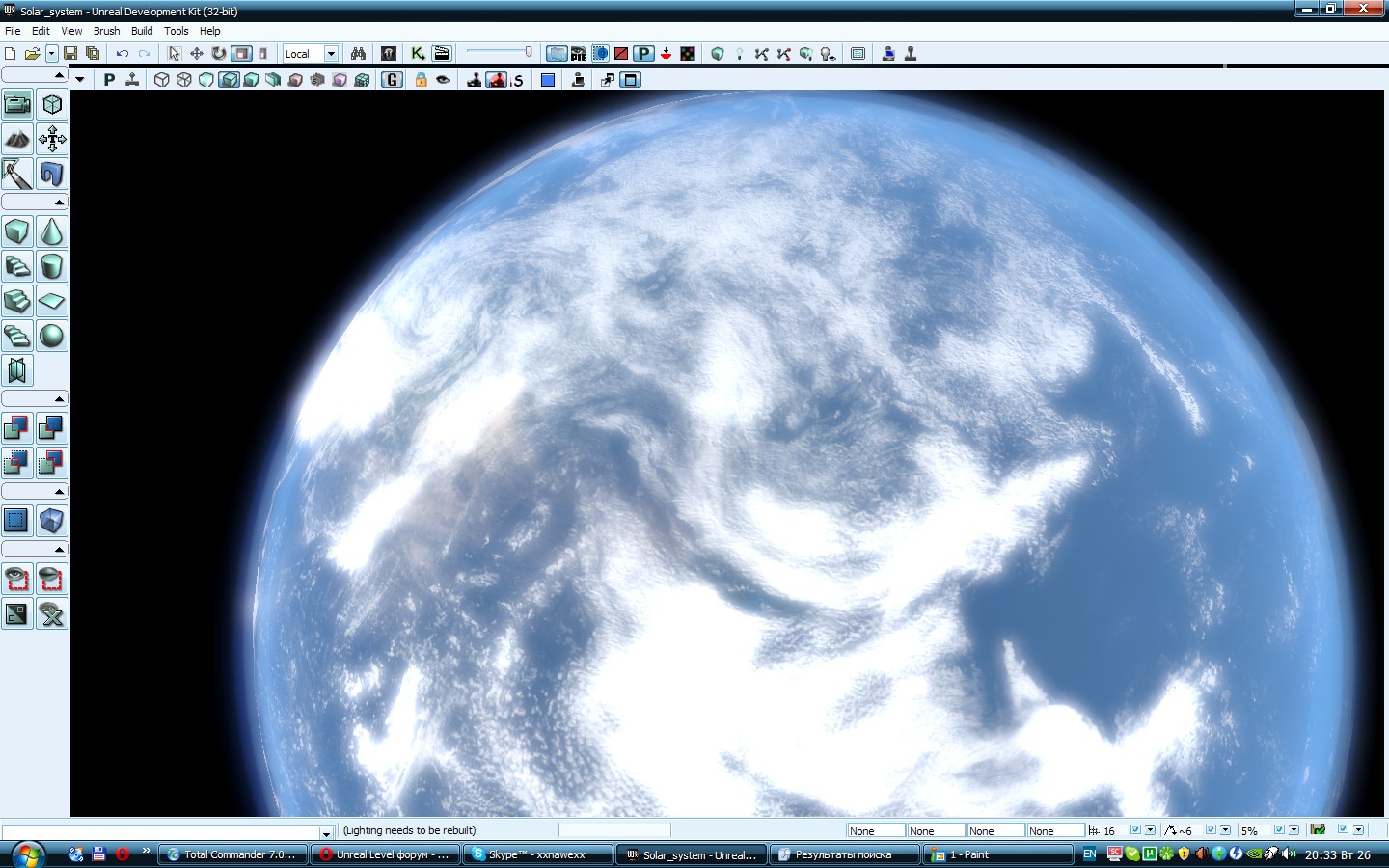
Task: Click the status bar command input field
Action: pyautogui.click(x=160, y=832)
